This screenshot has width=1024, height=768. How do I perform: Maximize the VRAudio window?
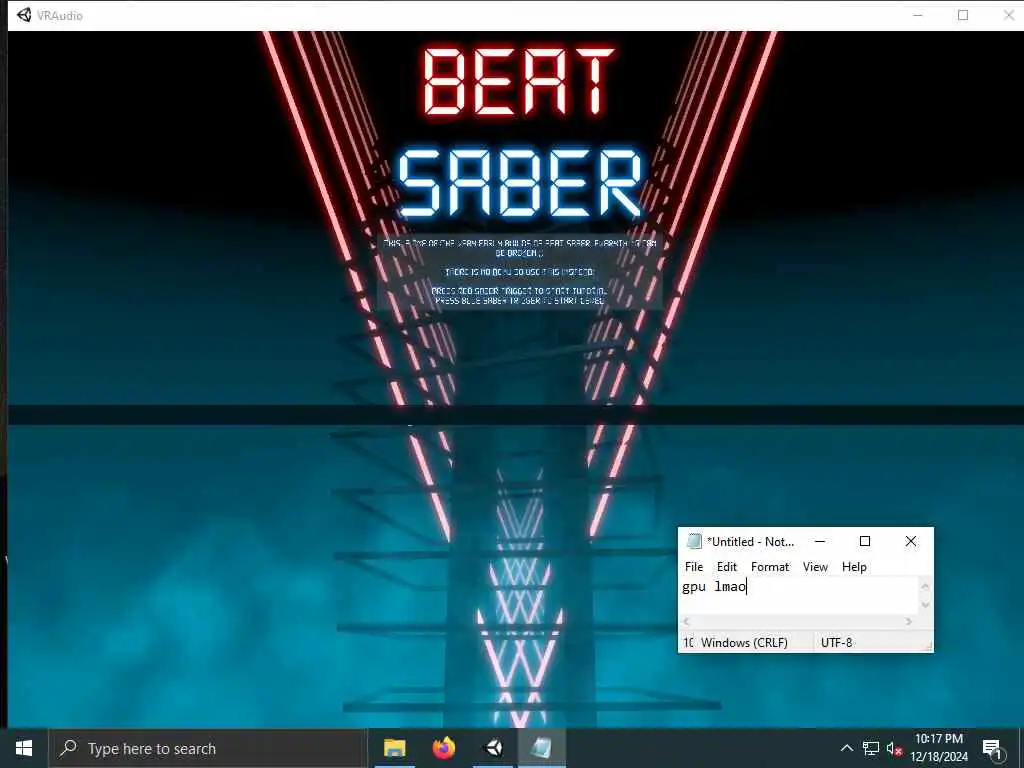click(963, 15)
